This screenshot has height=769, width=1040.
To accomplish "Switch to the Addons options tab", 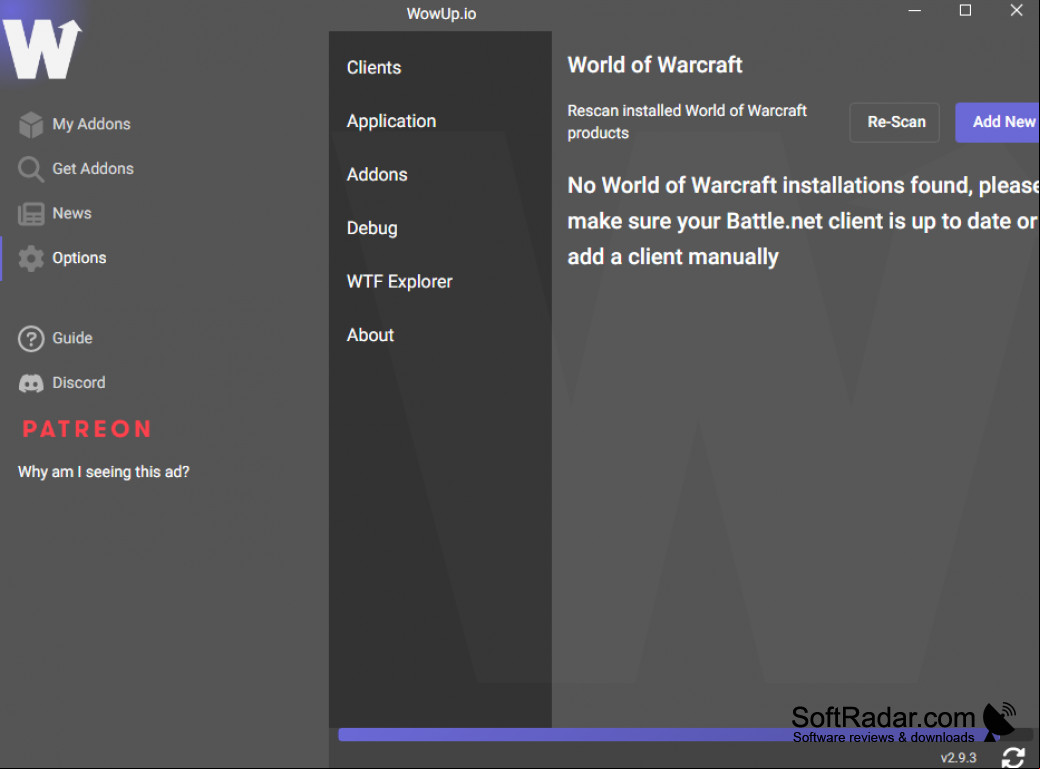I will (x=377, y=175).
